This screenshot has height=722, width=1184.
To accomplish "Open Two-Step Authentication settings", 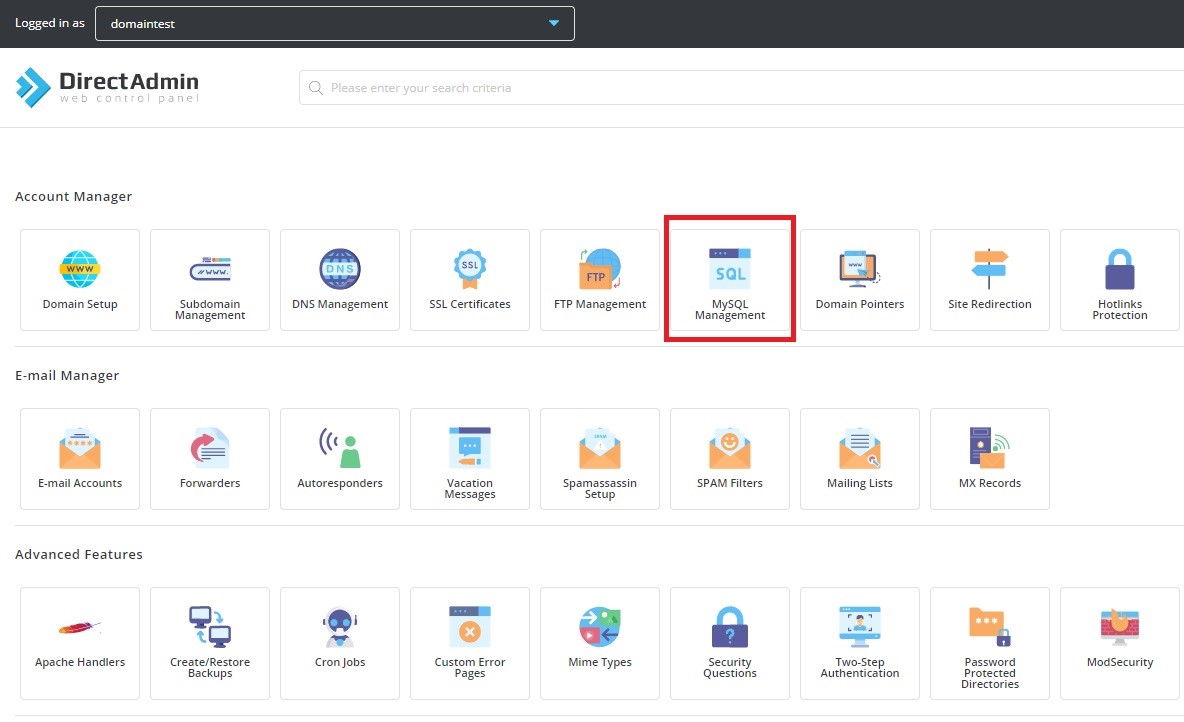I will 860,637.
